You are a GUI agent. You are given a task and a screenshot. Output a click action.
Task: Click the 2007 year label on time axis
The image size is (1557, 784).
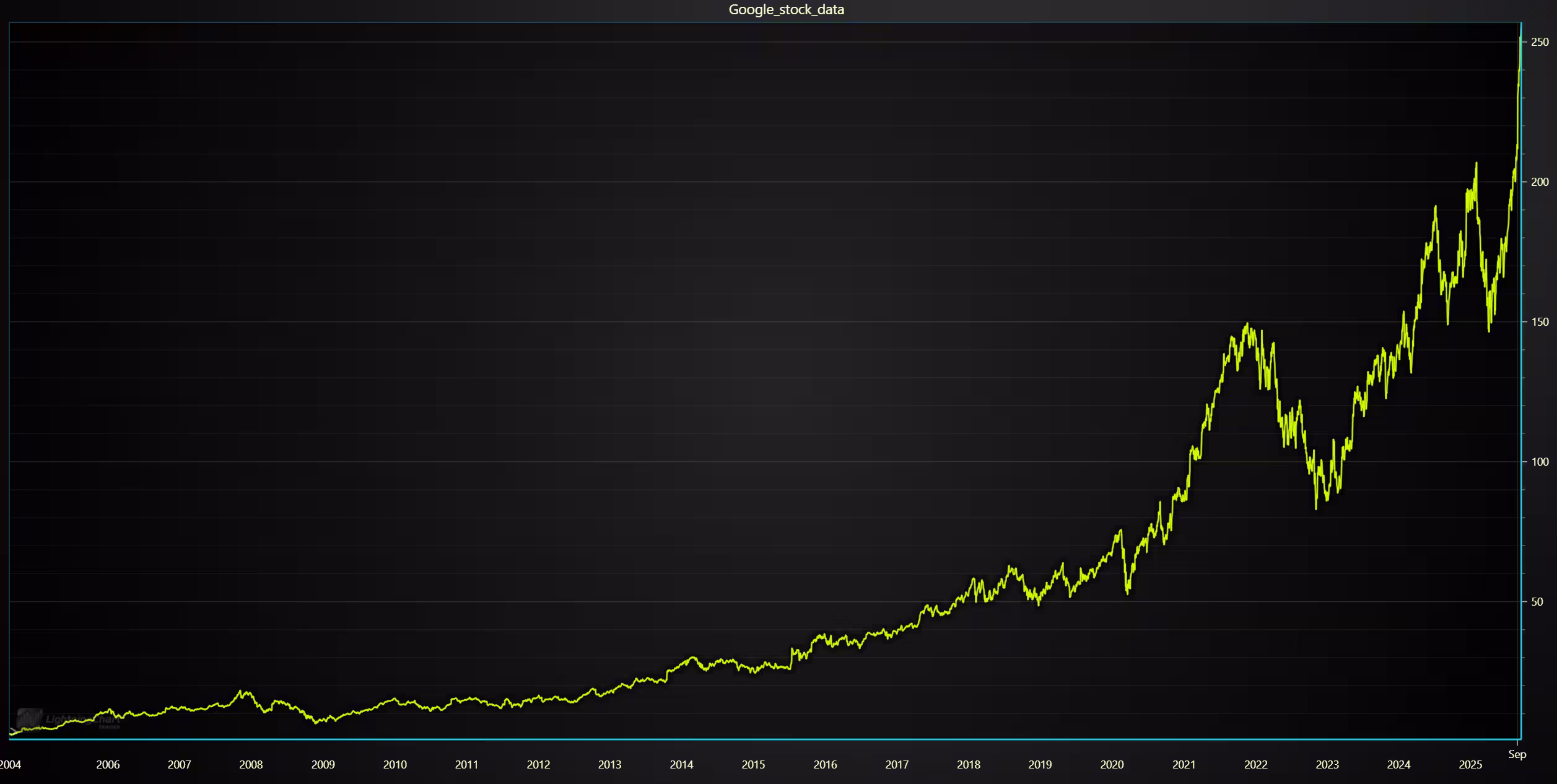click(x=180, y=765)
